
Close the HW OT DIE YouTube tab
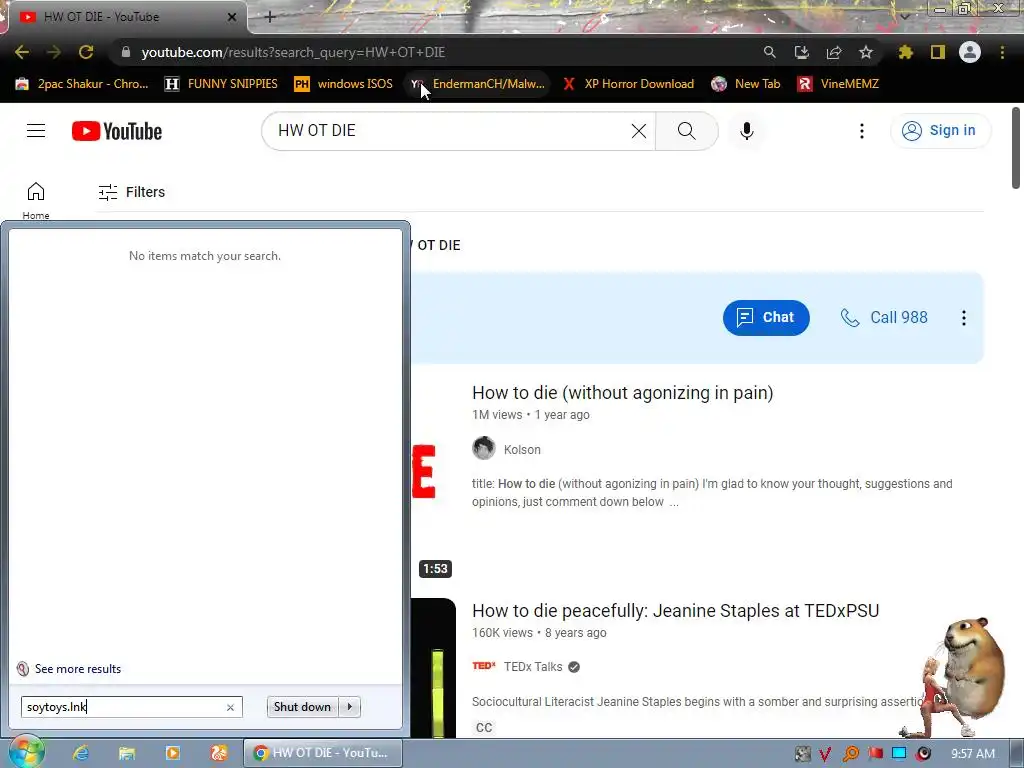(x=232, y=17)
